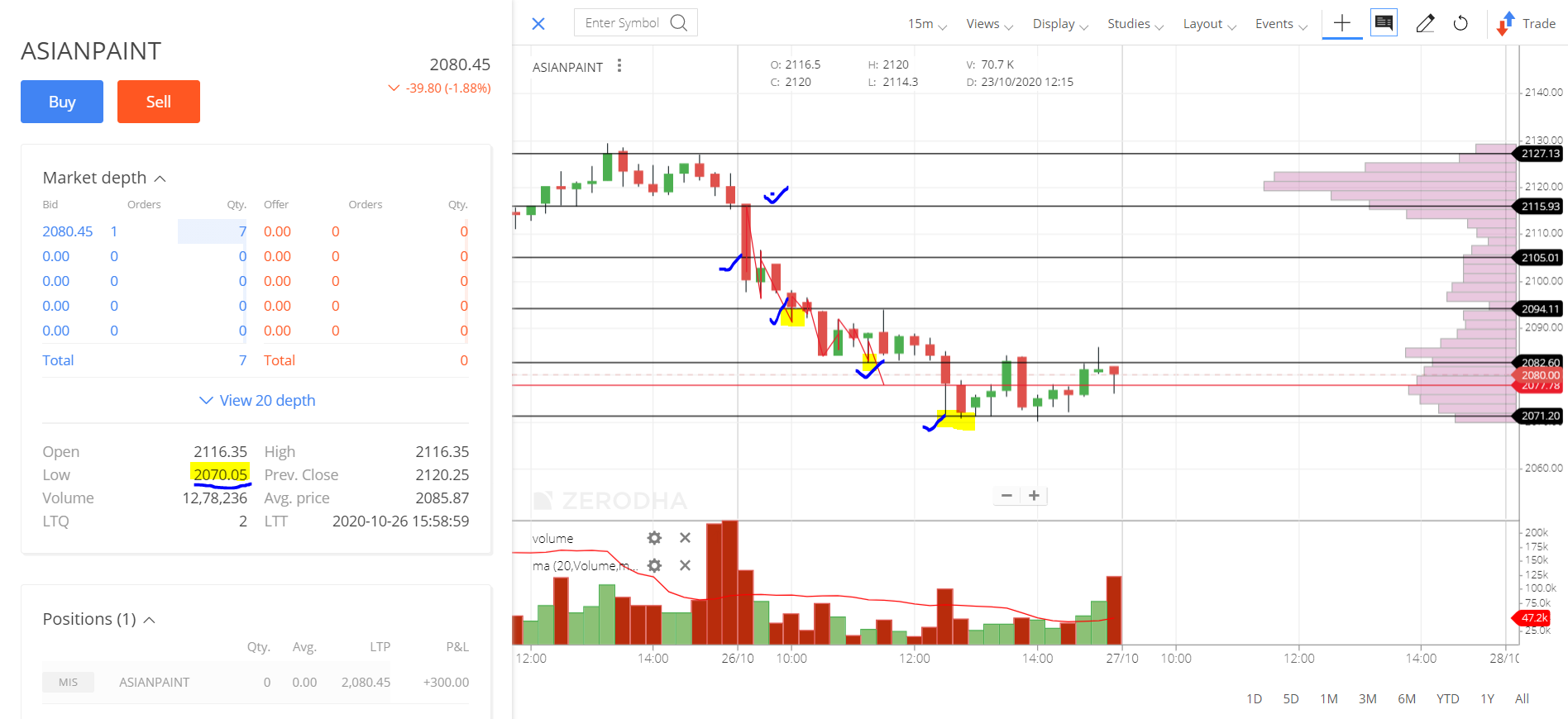Collapse the Market depth section

(160, 179)
